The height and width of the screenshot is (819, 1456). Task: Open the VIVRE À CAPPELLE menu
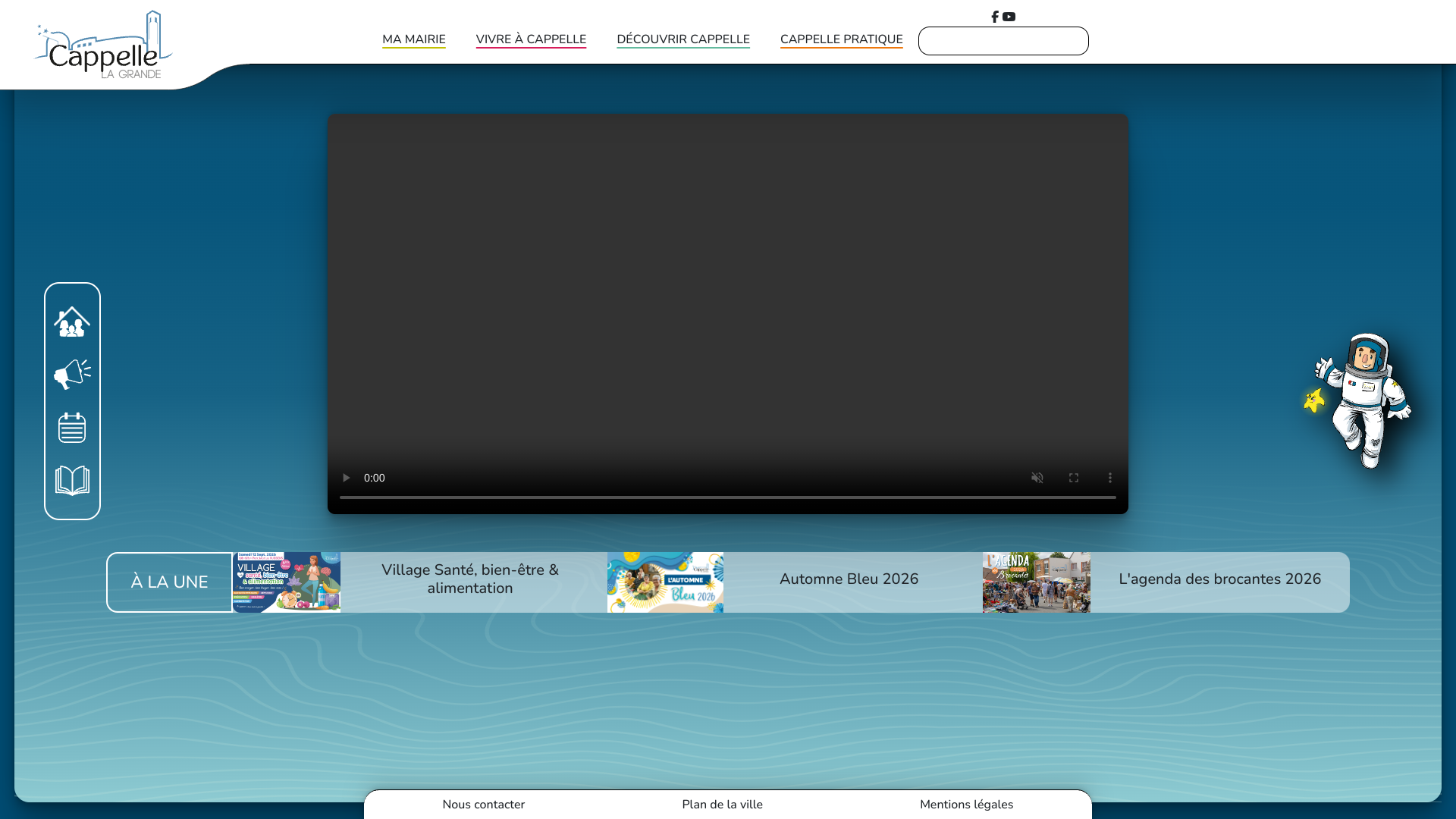pyautogui.click(x=531, y=39)
